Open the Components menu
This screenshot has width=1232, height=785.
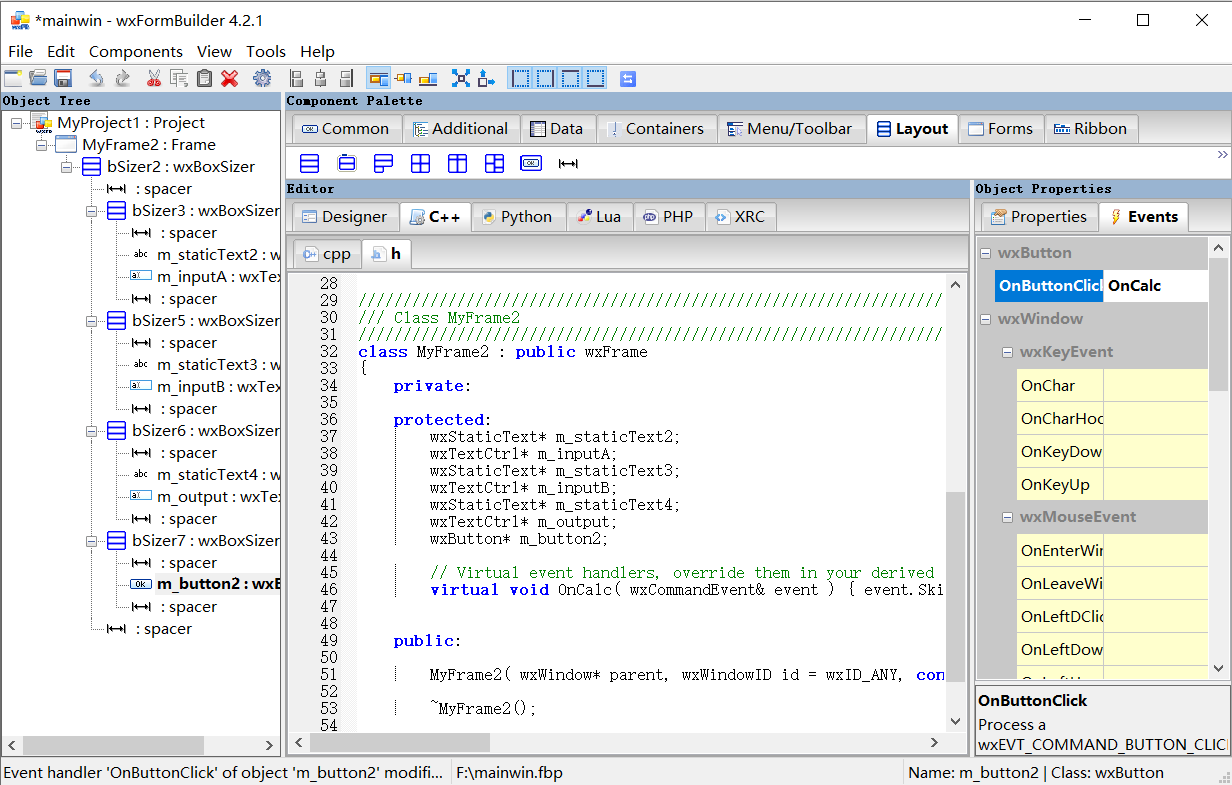(x=135, y=51)
